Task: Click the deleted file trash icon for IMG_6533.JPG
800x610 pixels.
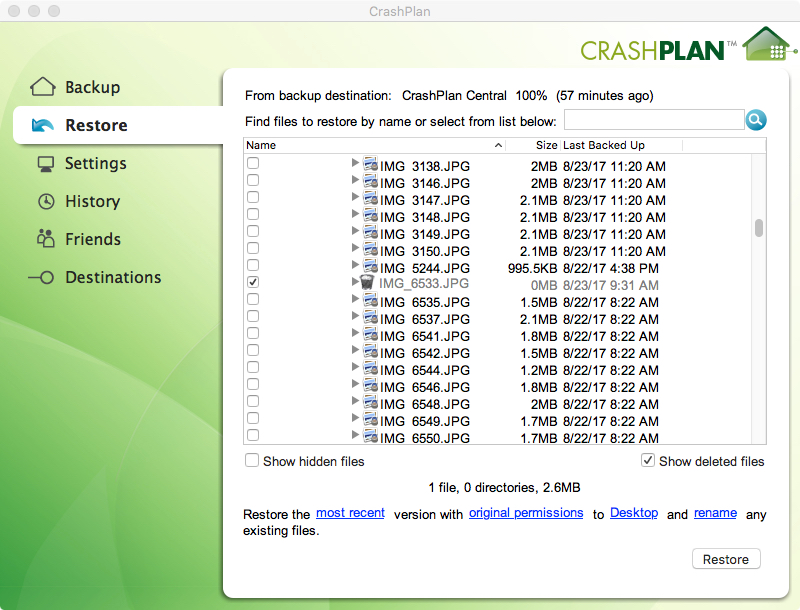Action: pos(367,282)
